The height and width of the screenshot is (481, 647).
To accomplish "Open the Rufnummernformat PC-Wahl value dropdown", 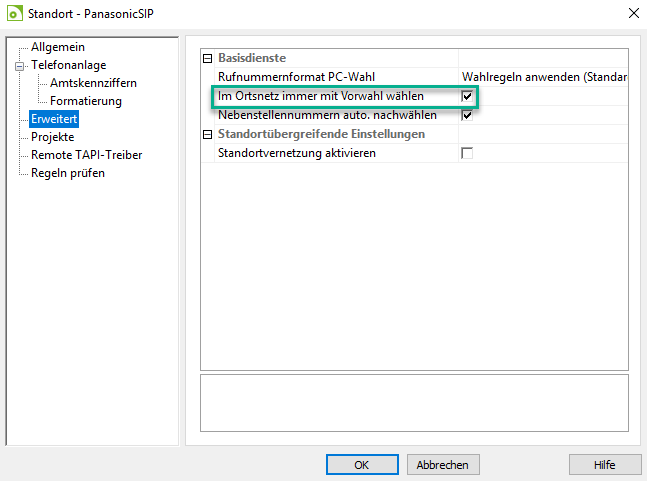I will pyautogui.click(x=543, y=77).
